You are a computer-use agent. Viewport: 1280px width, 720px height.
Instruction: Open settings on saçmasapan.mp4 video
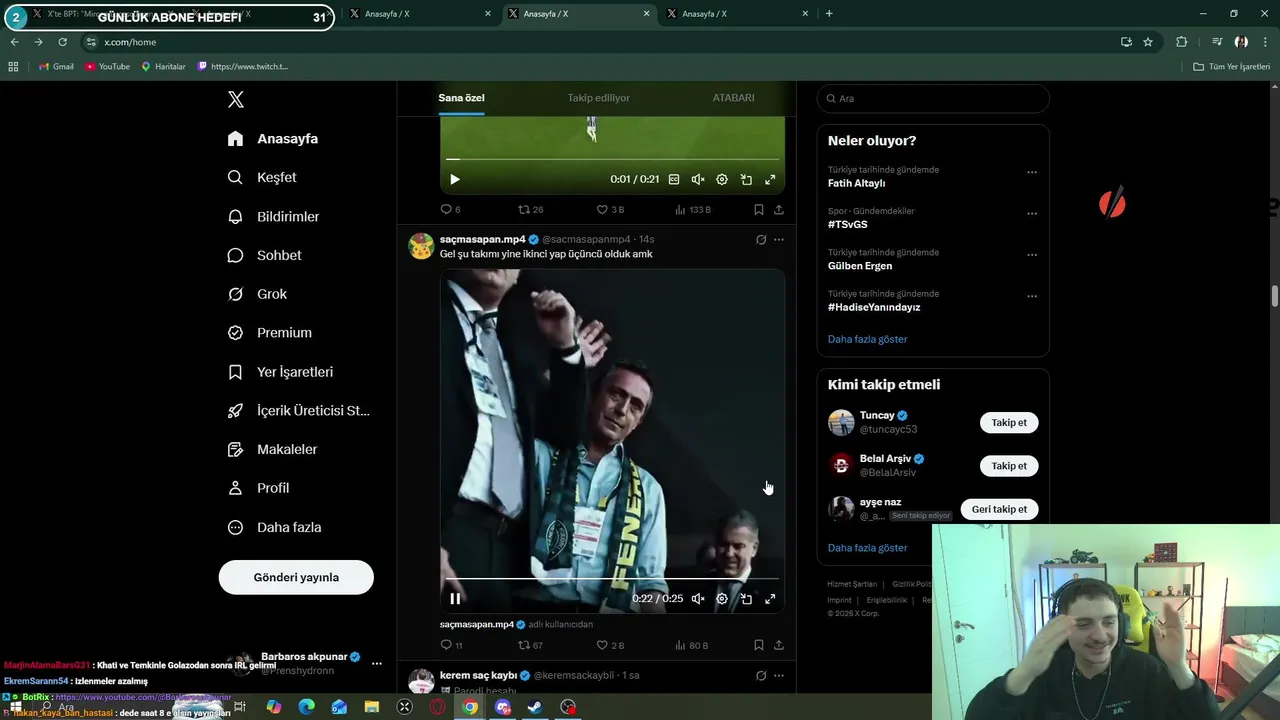722,599
